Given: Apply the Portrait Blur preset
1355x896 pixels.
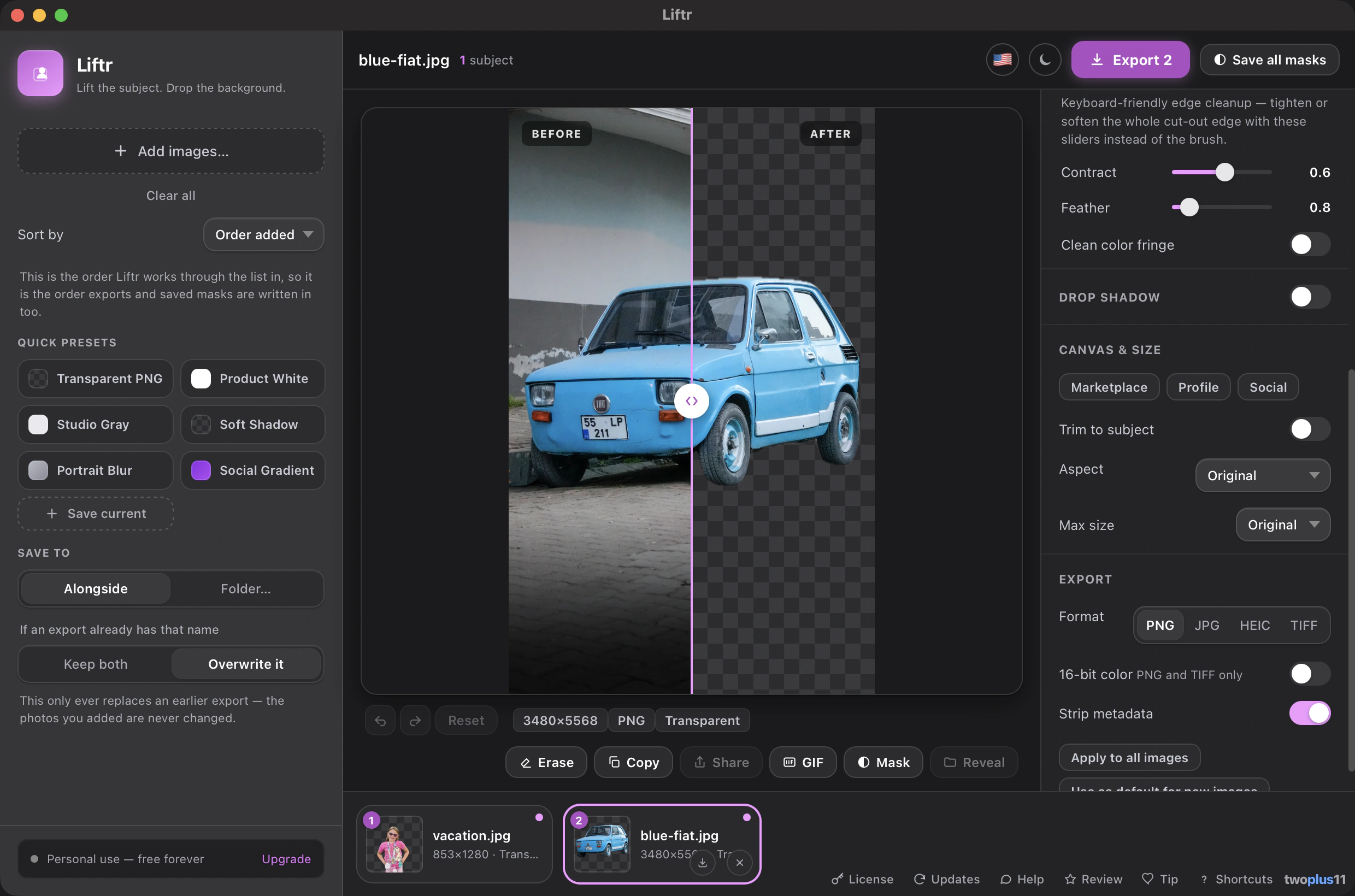Looking at the screenshot, I should 96,470.
